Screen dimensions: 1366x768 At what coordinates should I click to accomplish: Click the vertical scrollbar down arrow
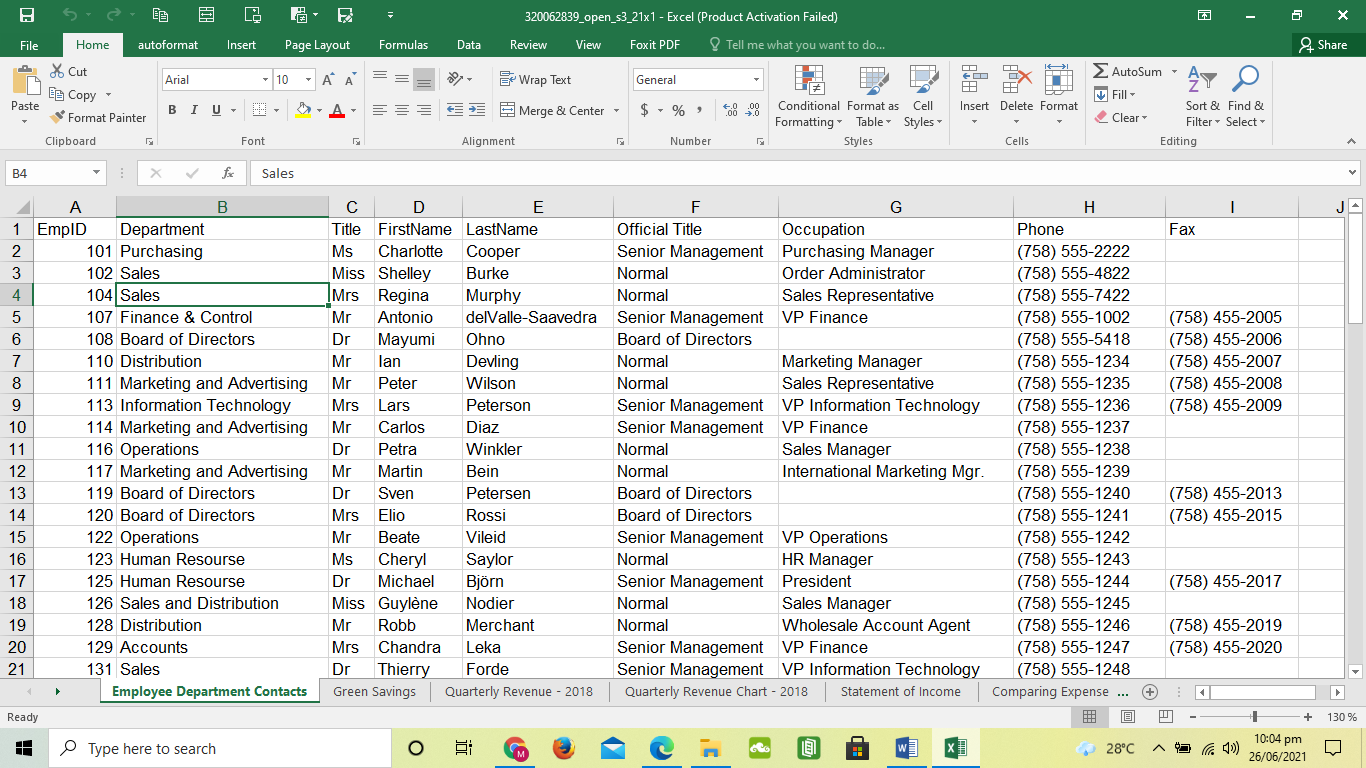pos(1355,672)
